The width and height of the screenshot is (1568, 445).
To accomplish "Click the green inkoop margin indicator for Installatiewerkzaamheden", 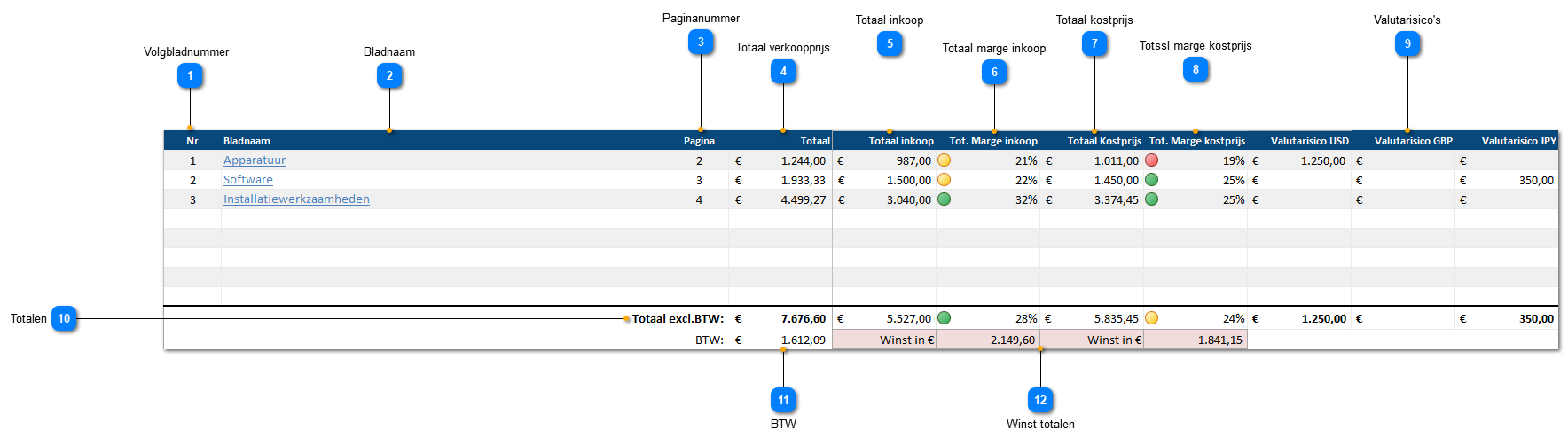I will pyautogui.click(x=944, y=199).
